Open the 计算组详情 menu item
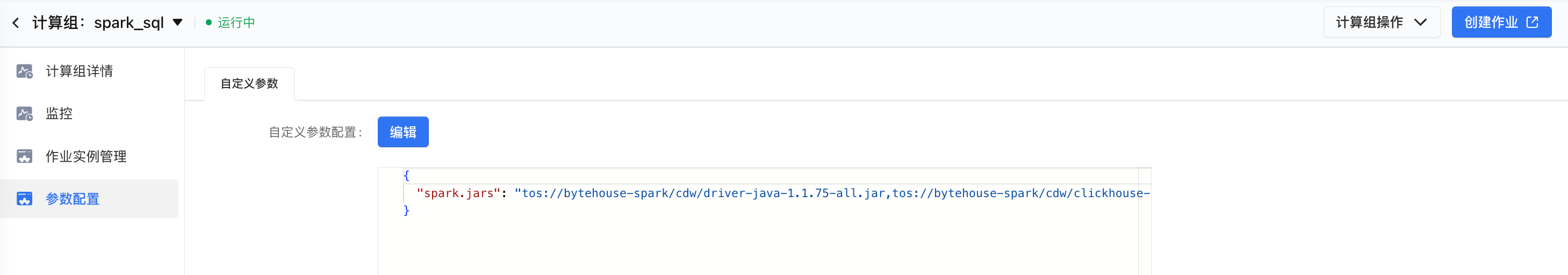 (x=79, y=71)
